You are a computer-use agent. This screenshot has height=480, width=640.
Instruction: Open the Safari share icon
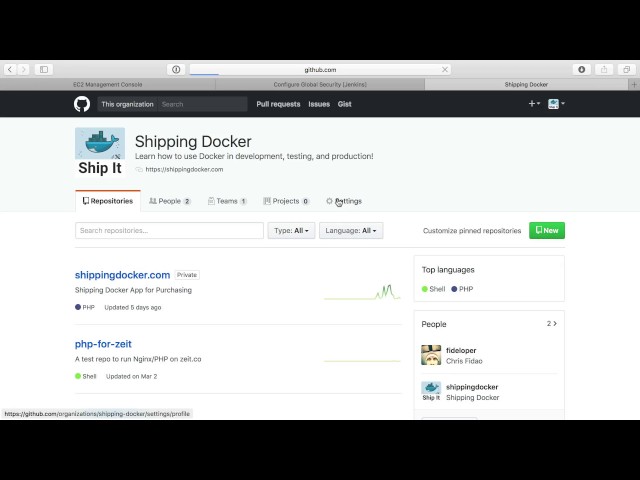click(x=604, y=69)
